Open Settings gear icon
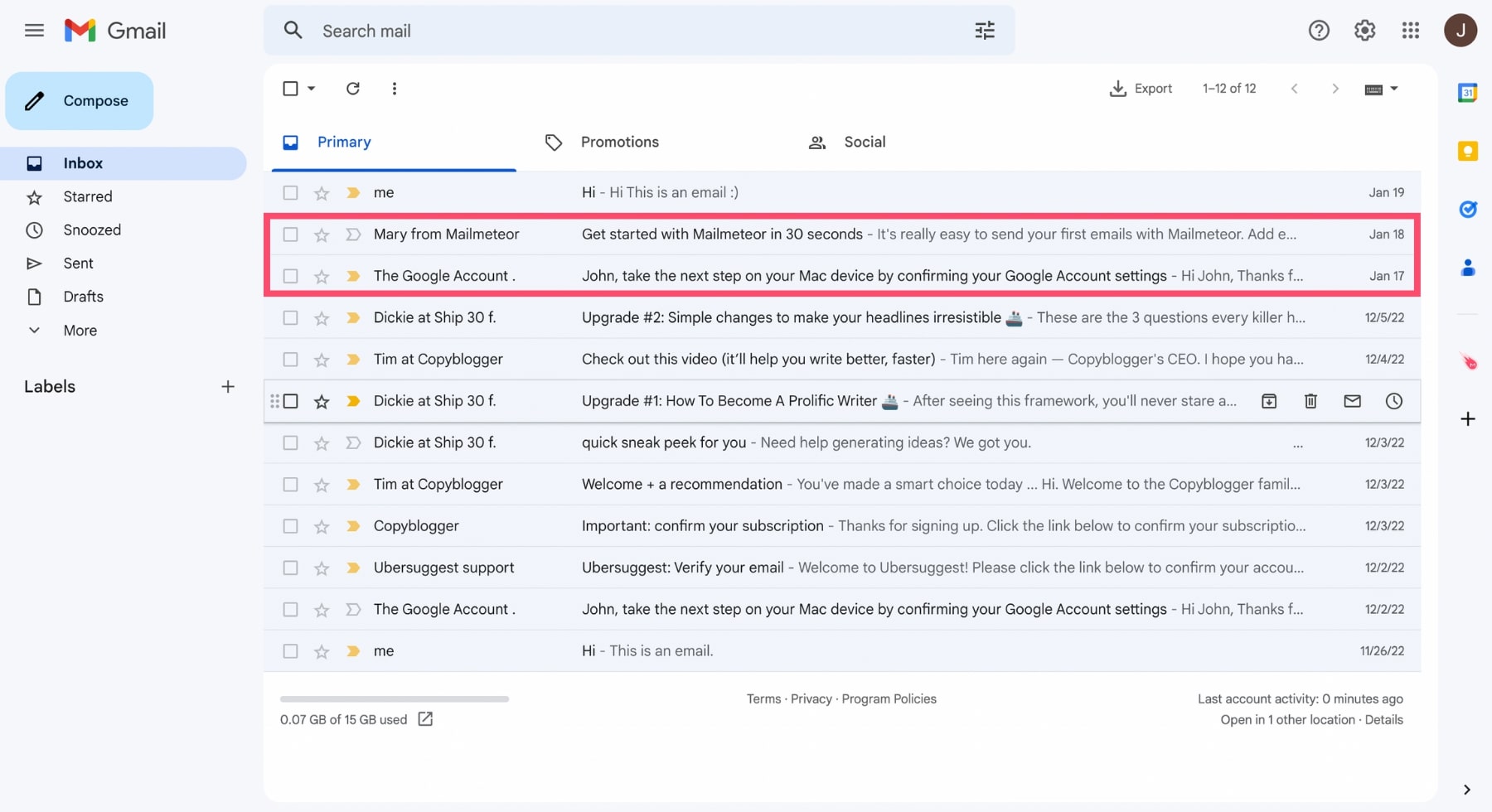The image size is (1492, 812). (x=1364, y=31)
